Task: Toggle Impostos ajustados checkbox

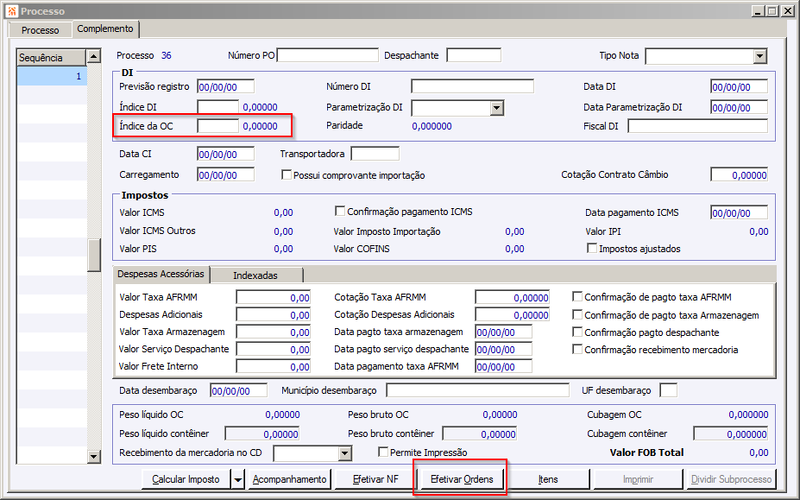Action: point(592,248)
